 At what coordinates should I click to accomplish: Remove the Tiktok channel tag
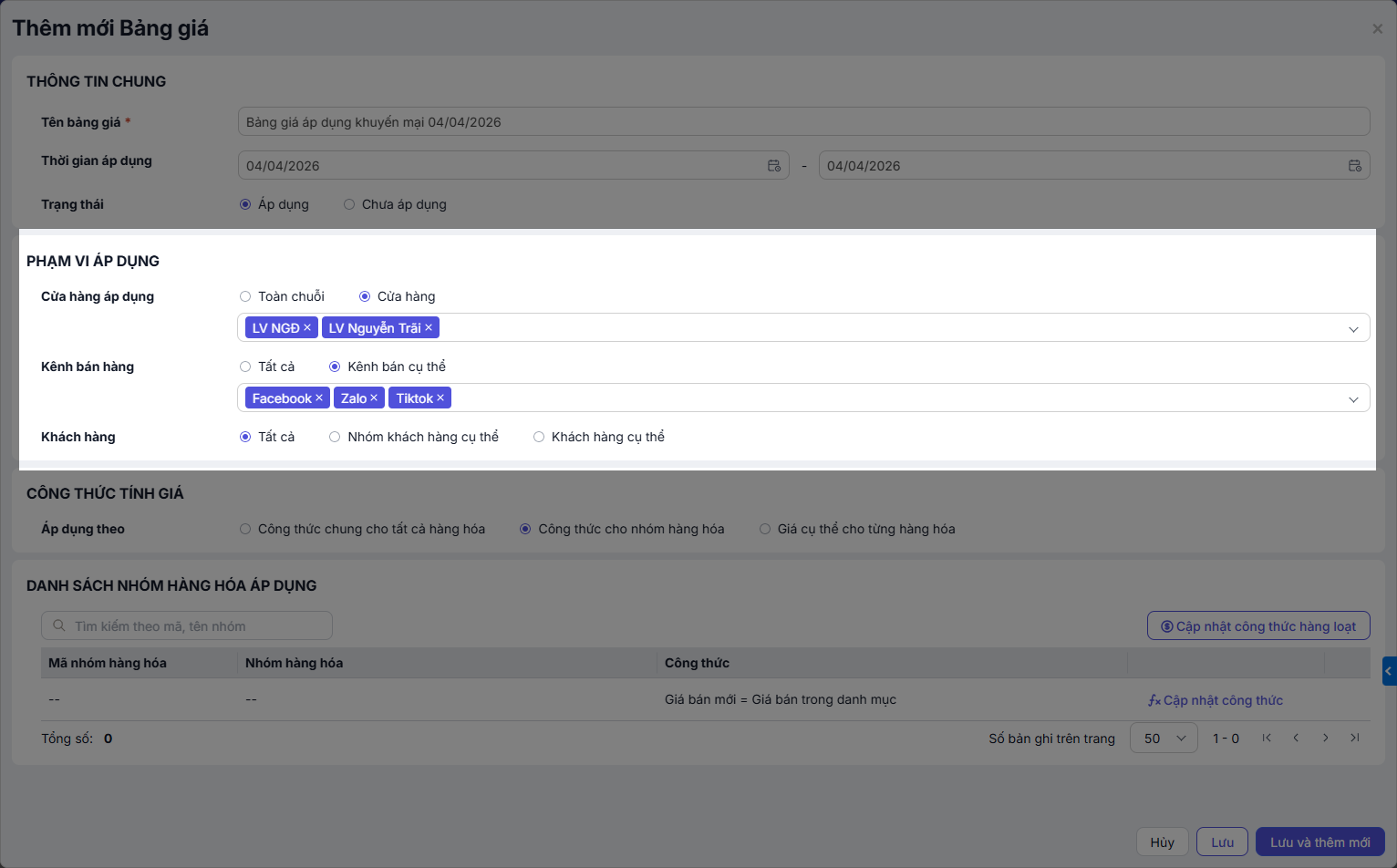pos(440,398)
